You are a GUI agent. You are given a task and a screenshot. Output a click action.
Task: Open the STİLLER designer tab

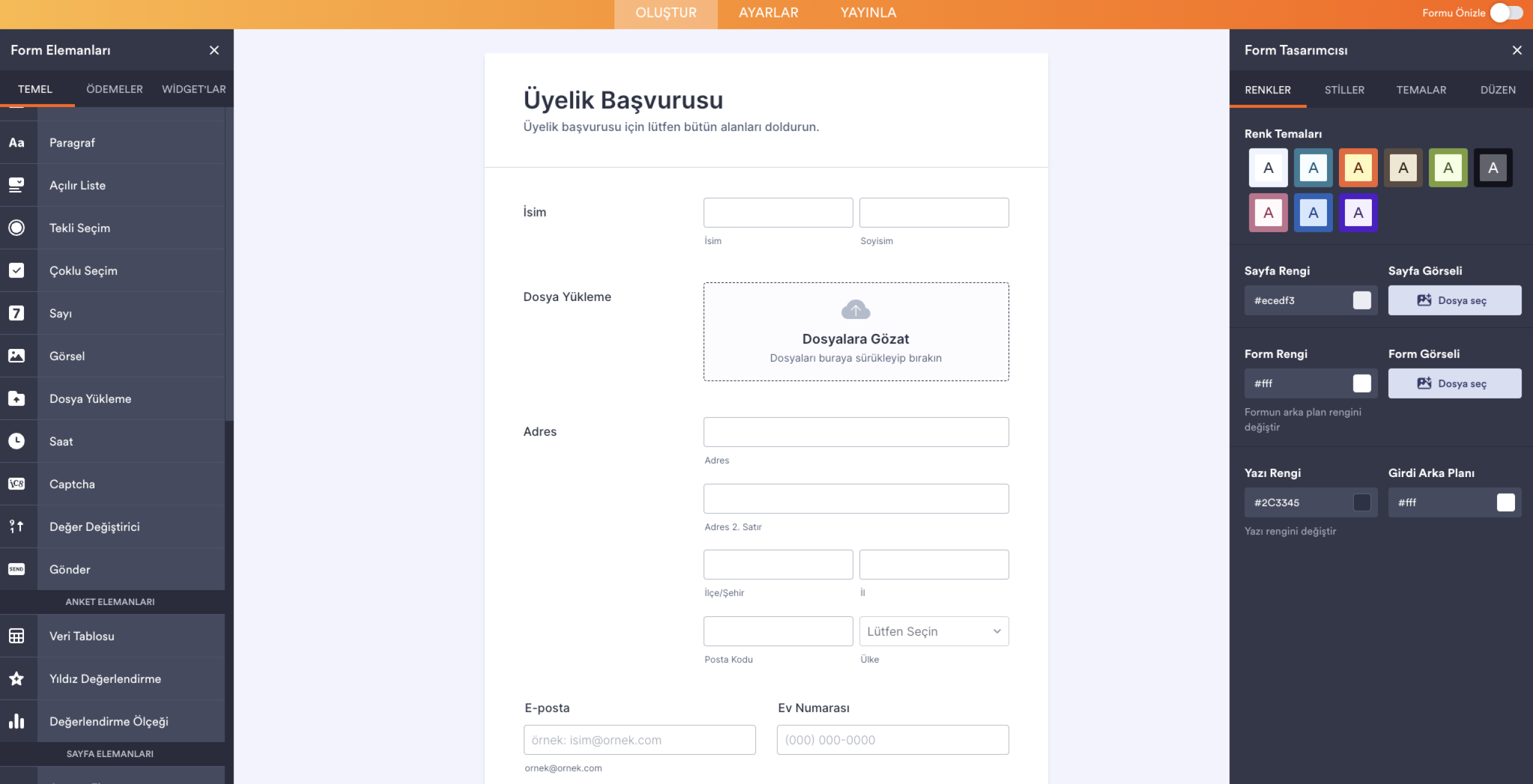[x=1344, y=90]
